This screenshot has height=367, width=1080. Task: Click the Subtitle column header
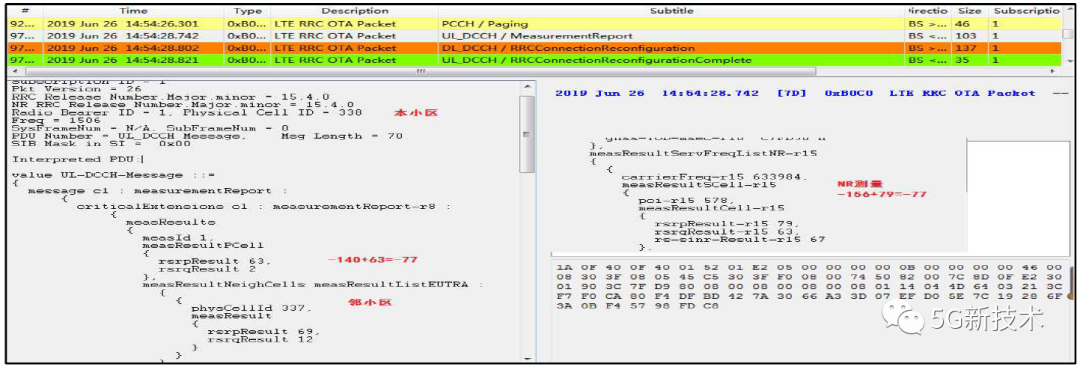point(672,11)
